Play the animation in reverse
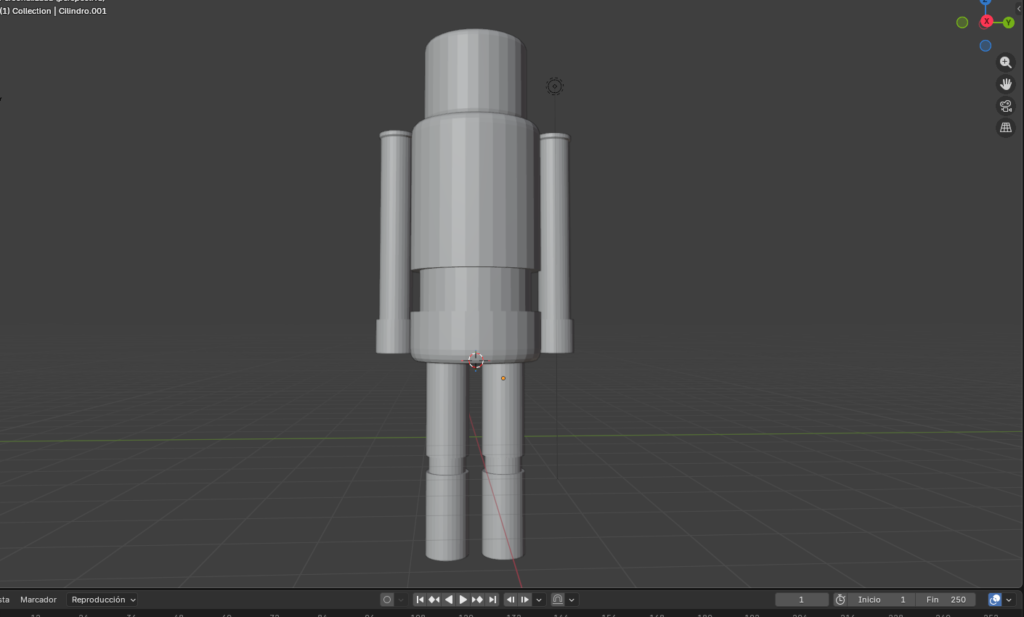1024x617 pixels. tap(449, 599)
